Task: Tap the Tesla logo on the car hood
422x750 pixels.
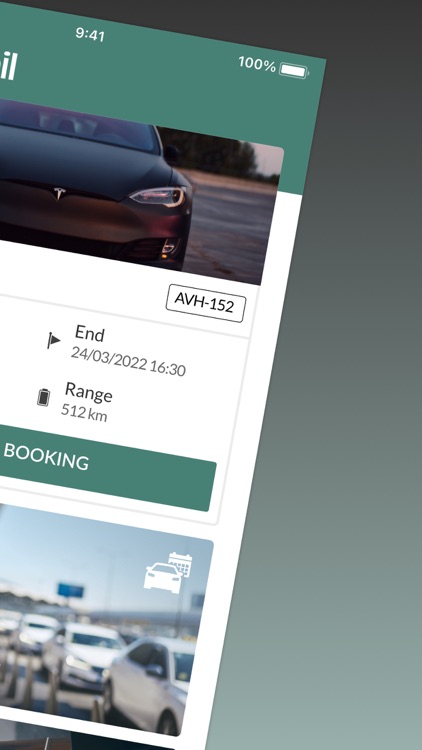Action: [59, 193]
